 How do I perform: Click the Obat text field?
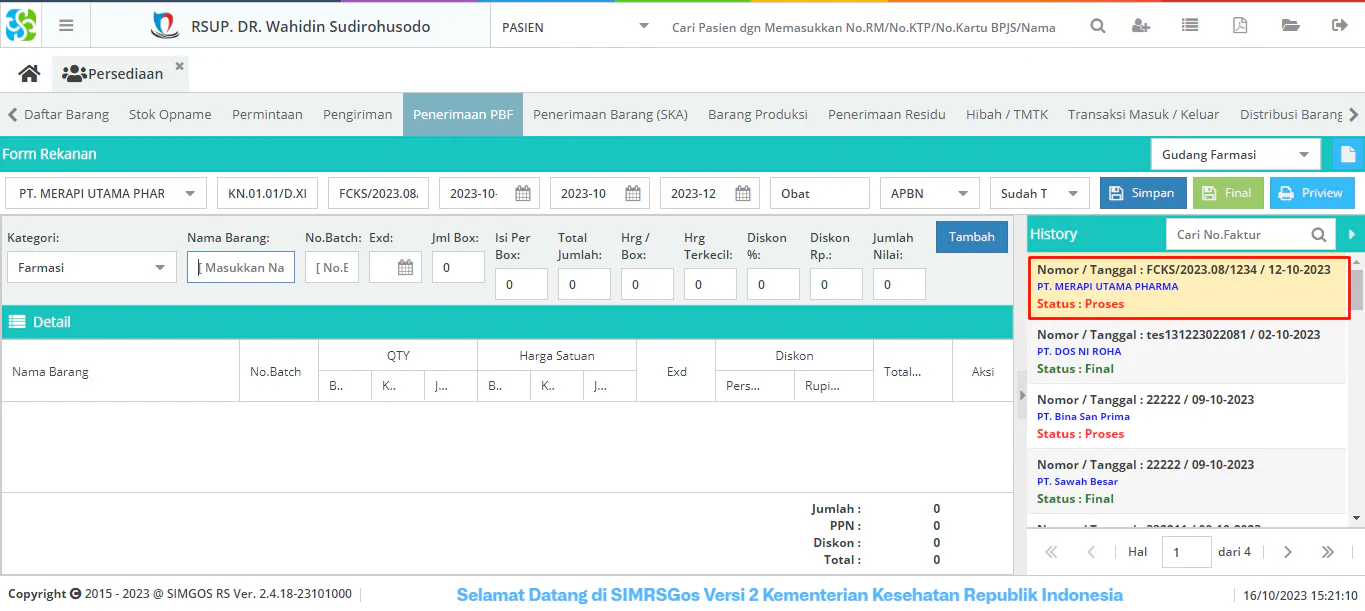pyautogui.click(x=820, y=193)
